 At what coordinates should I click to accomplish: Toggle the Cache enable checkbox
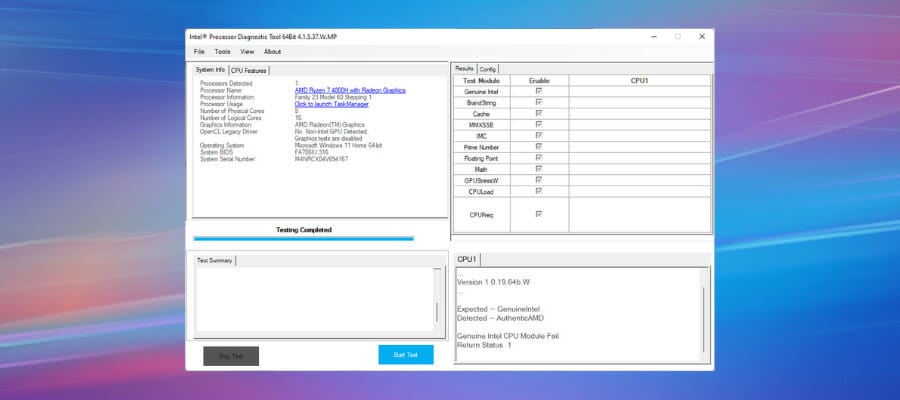pos(539,114)
